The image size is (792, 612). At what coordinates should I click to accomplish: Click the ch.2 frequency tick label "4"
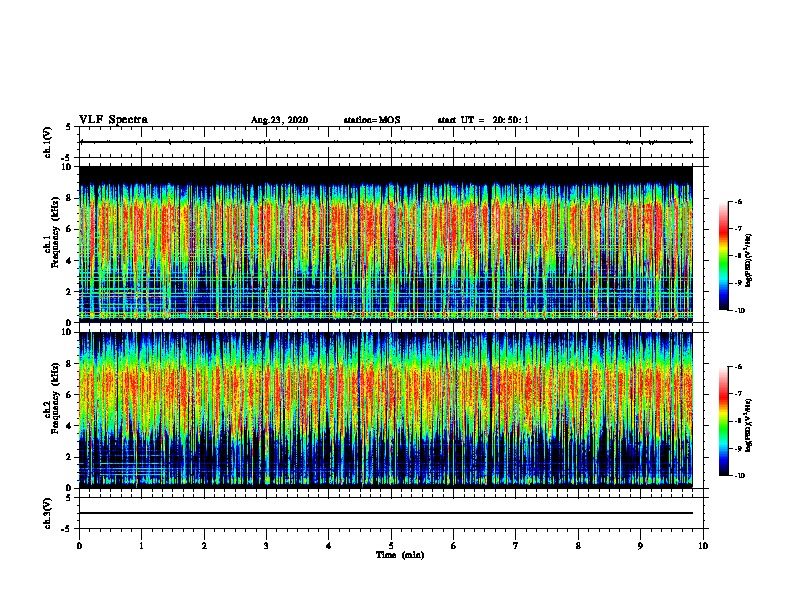click(x=70, y=426)
